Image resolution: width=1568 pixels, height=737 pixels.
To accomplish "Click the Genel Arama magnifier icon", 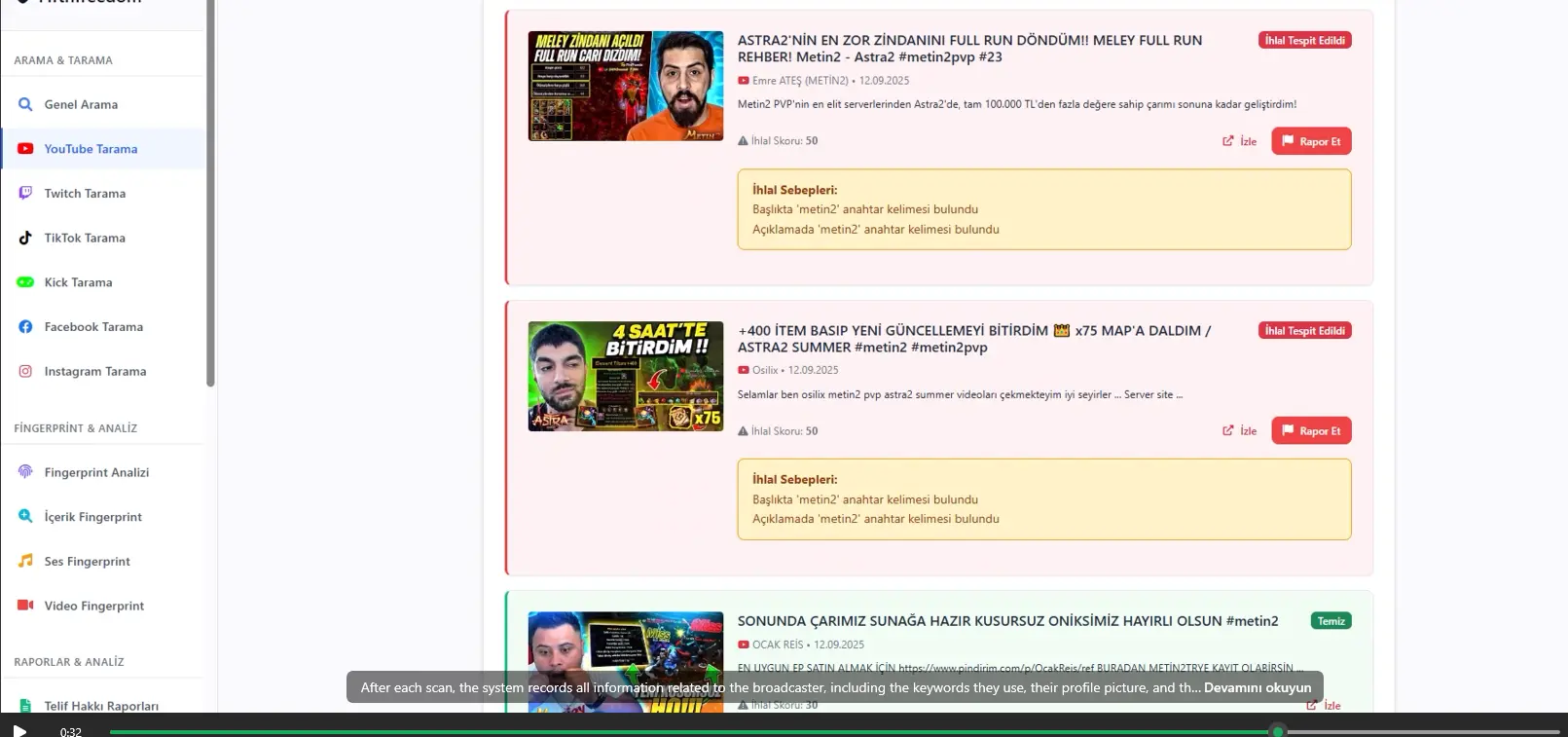I will point(25,104).
